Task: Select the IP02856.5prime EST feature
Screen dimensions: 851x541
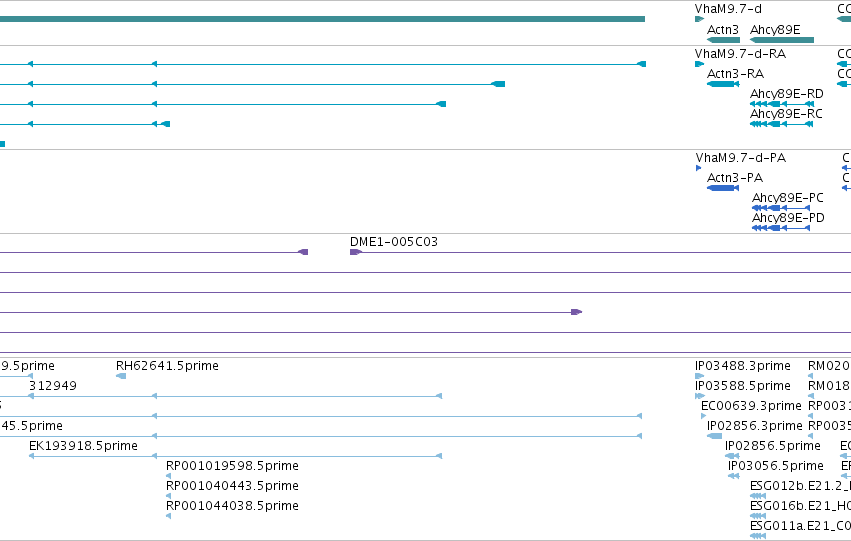Action: (x=732, y=456)
